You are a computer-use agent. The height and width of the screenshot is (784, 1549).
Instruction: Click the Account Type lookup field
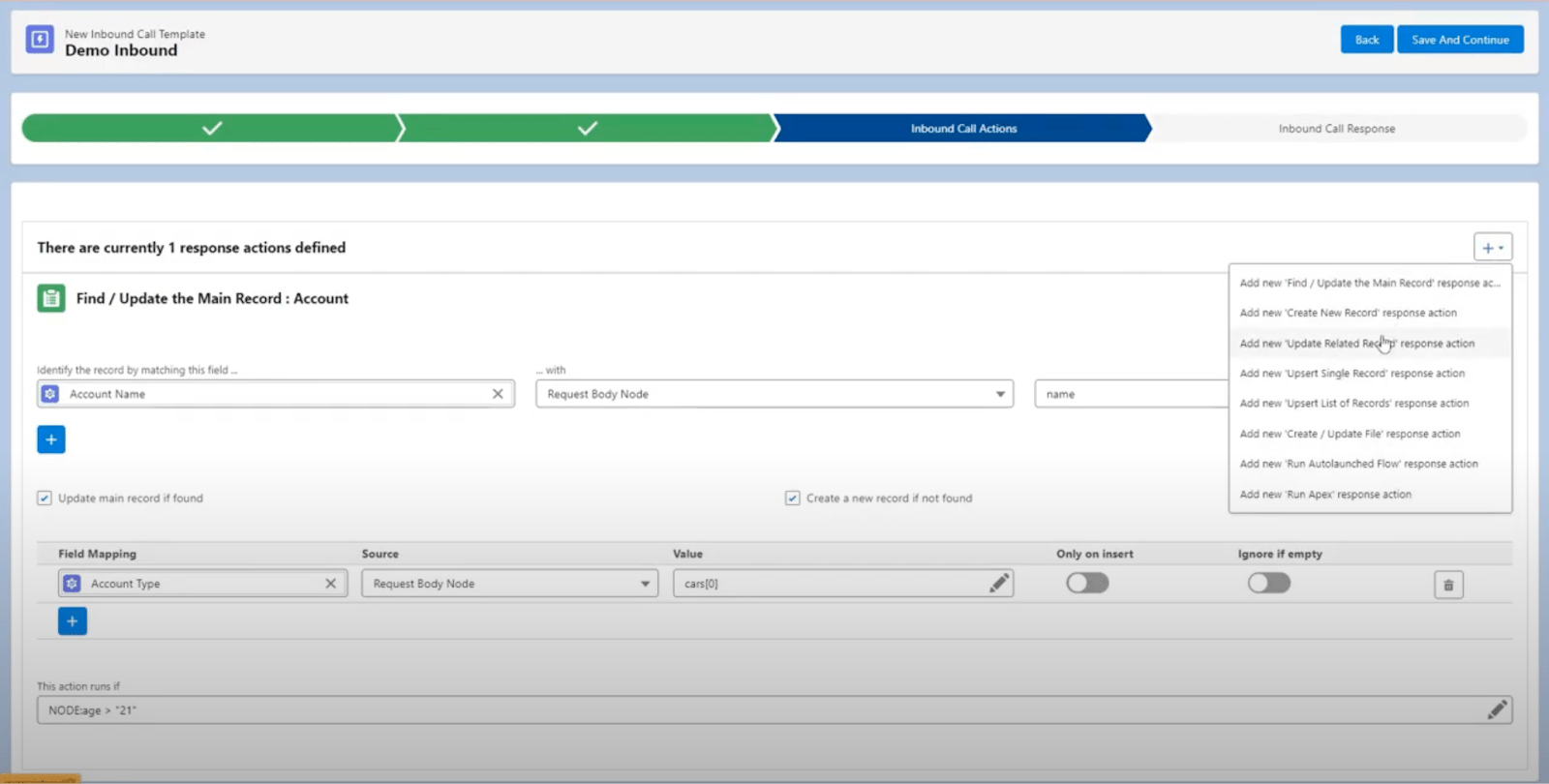pyautogui.click(x=202, y=584)
